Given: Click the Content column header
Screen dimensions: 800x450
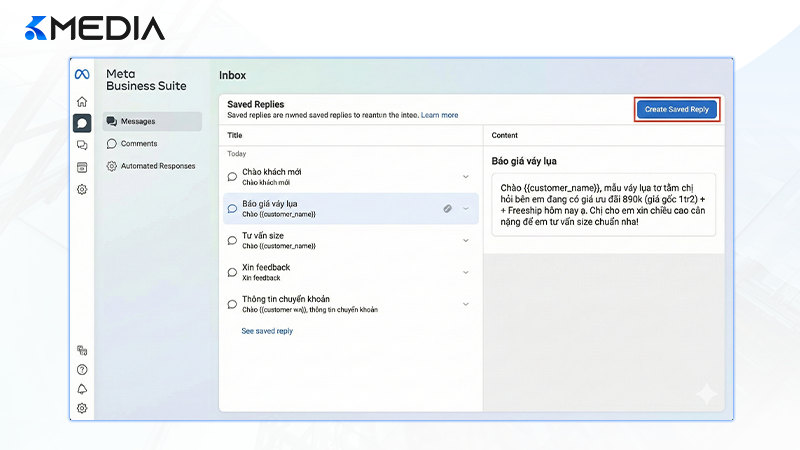Looking at the screenshot, I should [505, 135].
